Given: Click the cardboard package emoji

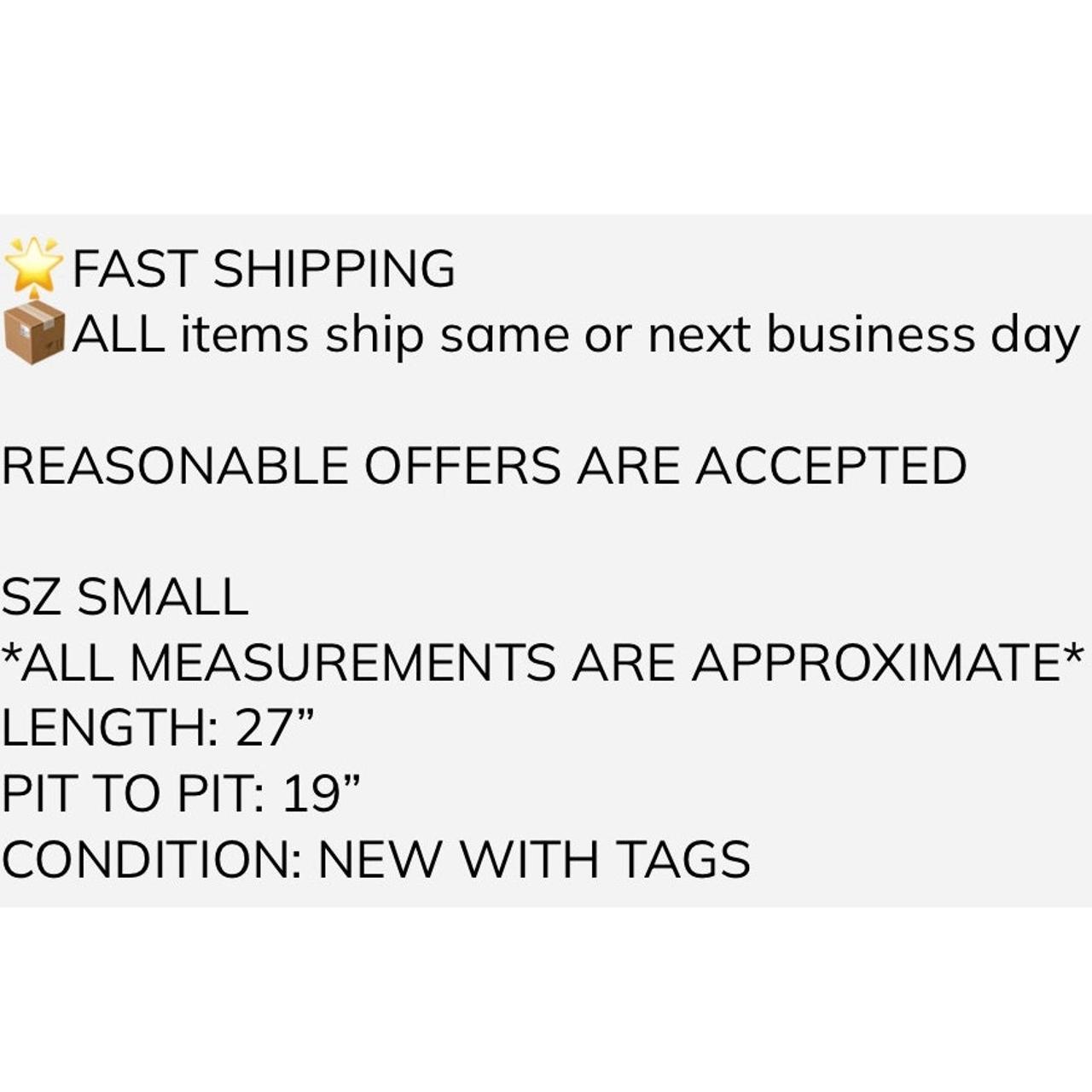Looking at the screenshot, I should coord(35,333).
